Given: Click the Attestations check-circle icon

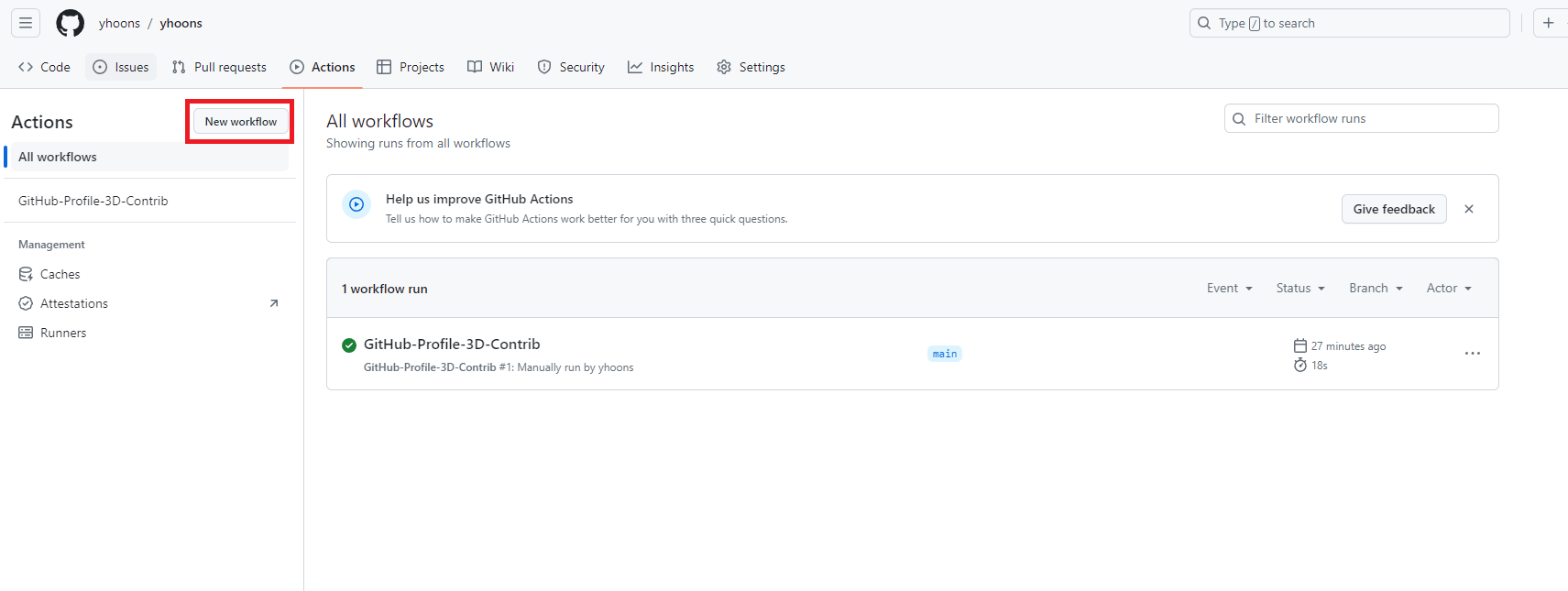Looking at the screenshot, I should (26, 303).
